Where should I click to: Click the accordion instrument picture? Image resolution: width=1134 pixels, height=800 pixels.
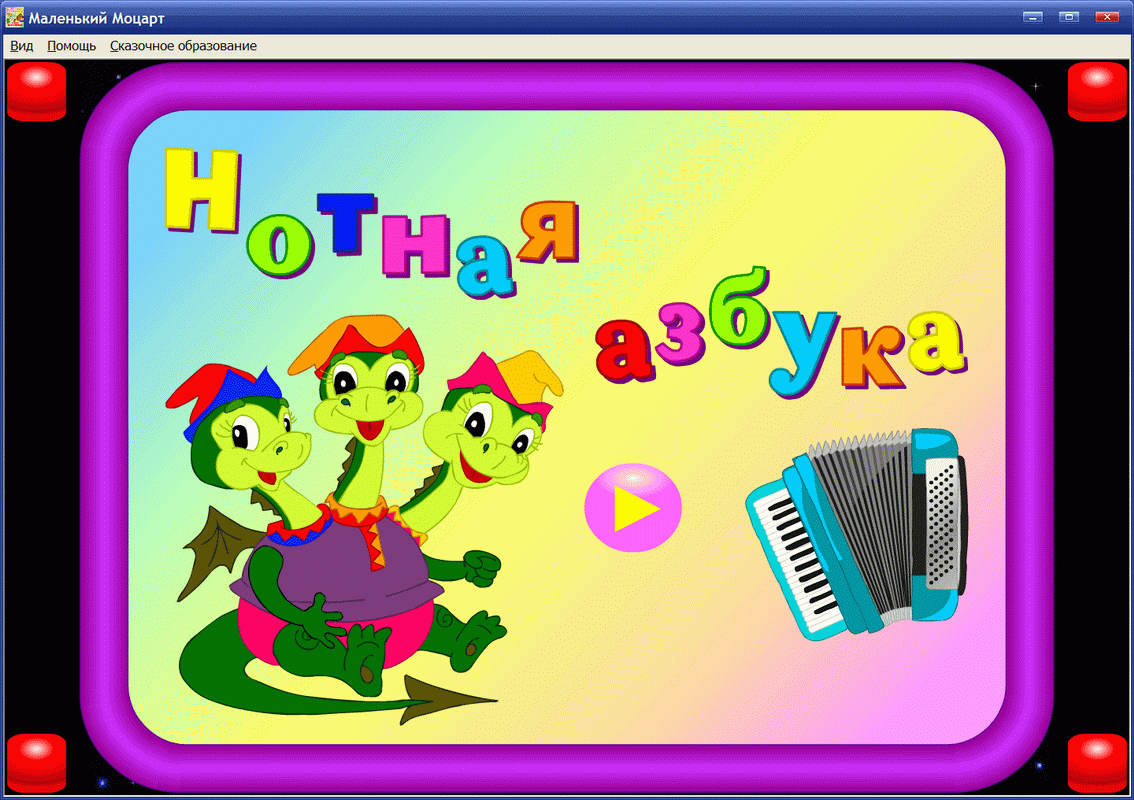click(857, 534)
